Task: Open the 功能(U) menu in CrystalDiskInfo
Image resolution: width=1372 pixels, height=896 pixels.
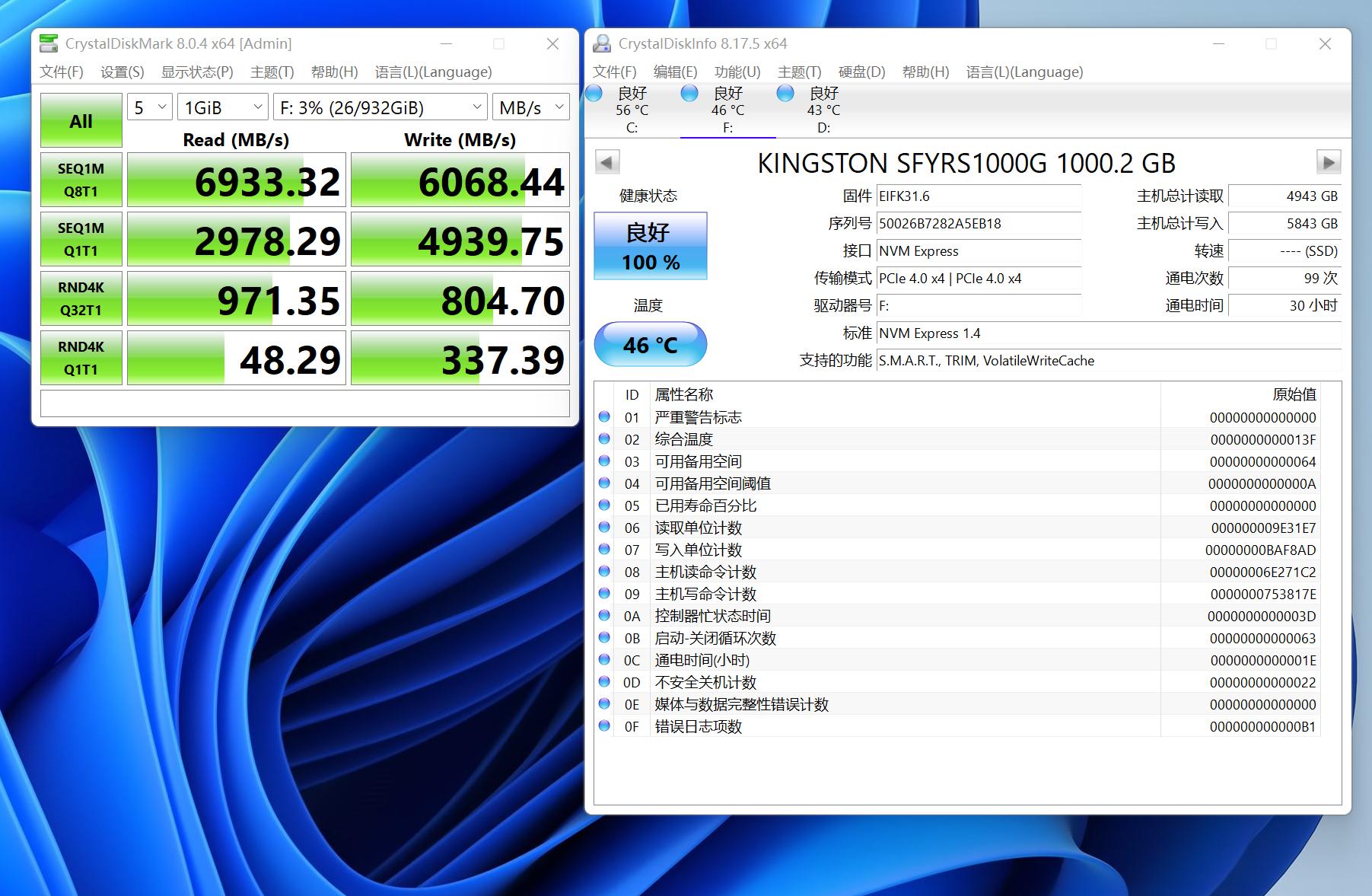Action: point(735,72)
